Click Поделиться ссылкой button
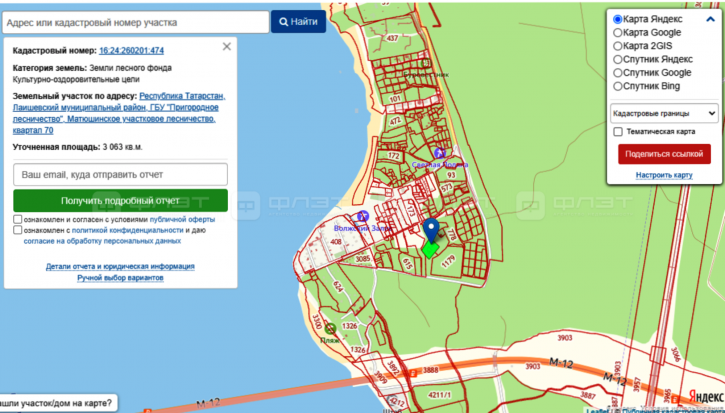Viewport: 725px width, 413px height. click(x=664, y=154)
